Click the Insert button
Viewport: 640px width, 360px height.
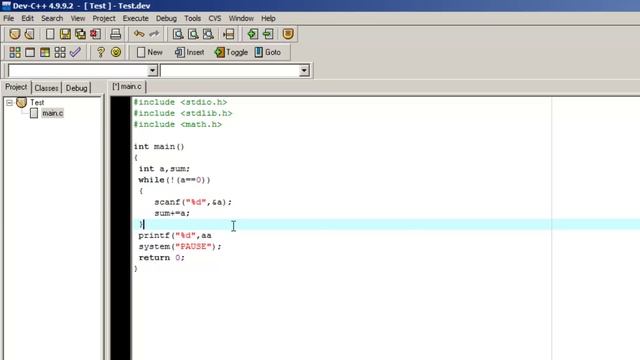coord(189,52)
